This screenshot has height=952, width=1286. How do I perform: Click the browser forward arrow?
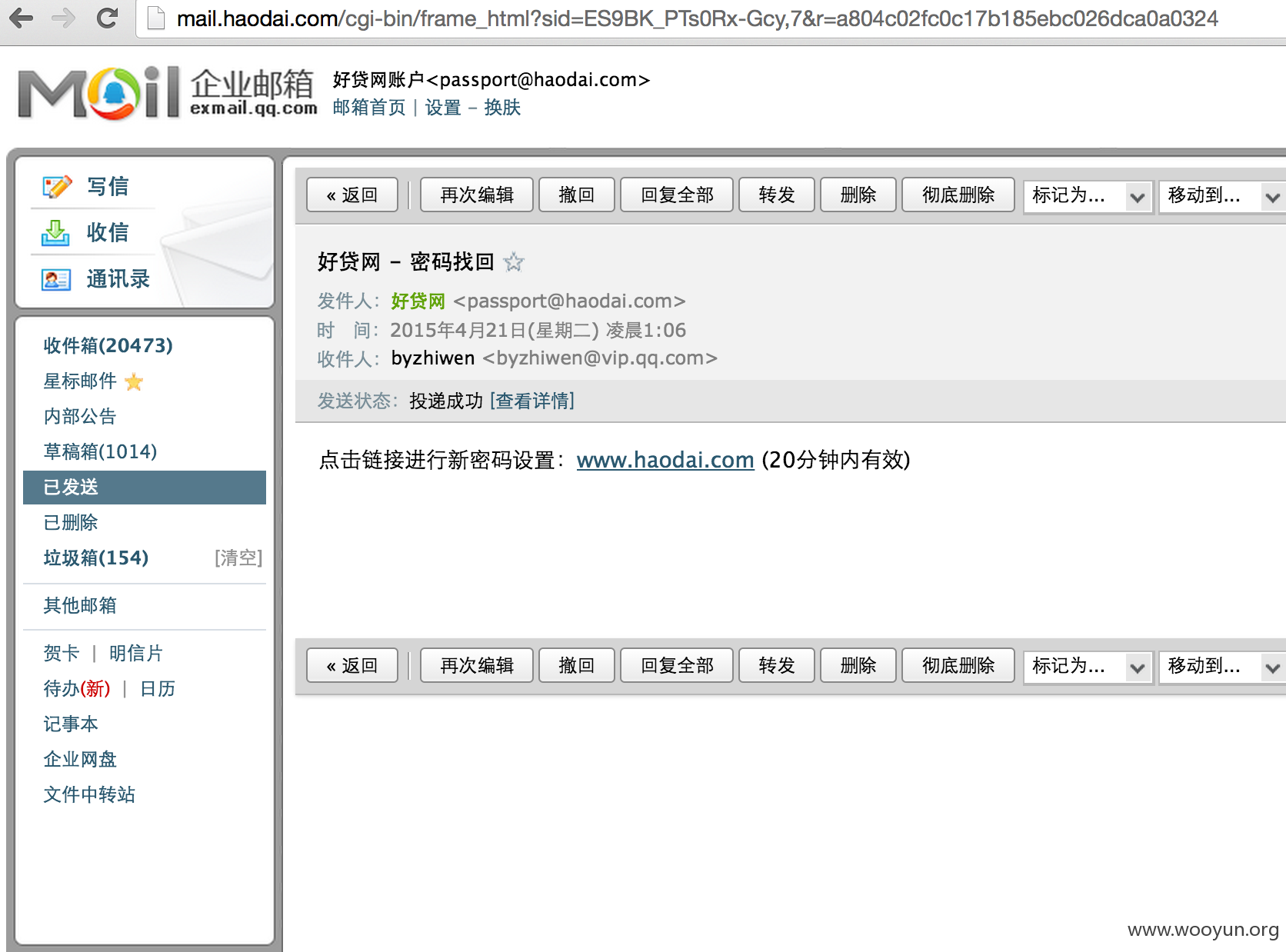tap(64, 18)
